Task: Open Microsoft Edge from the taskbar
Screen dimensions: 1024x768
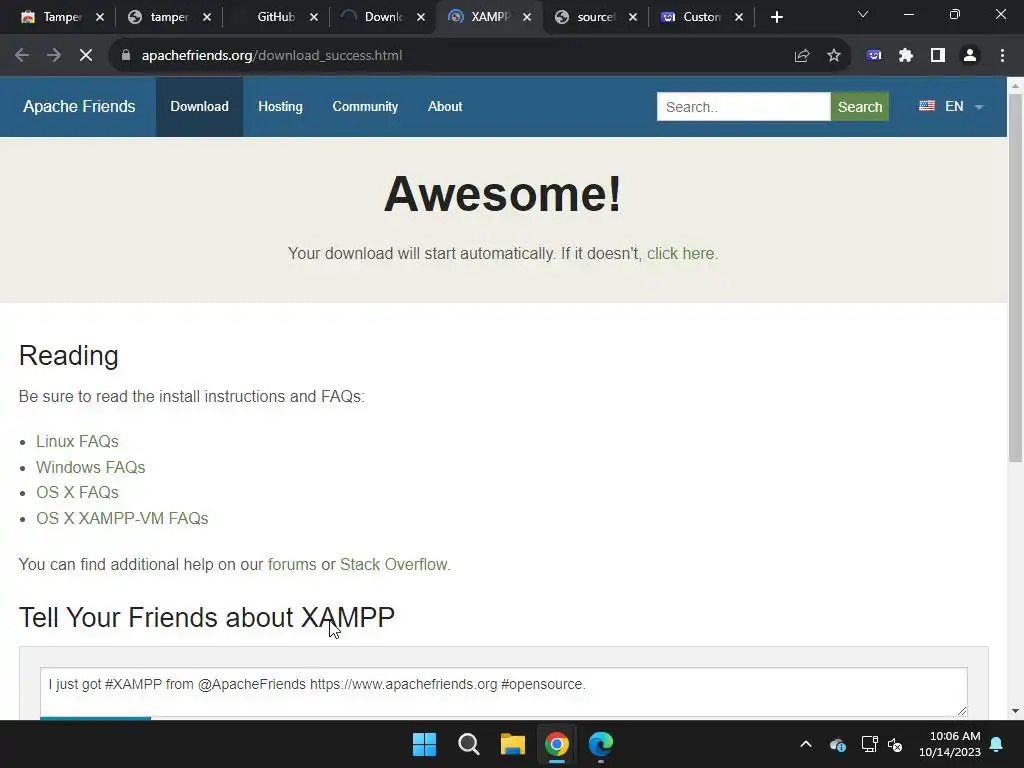Action: point(601,744)
